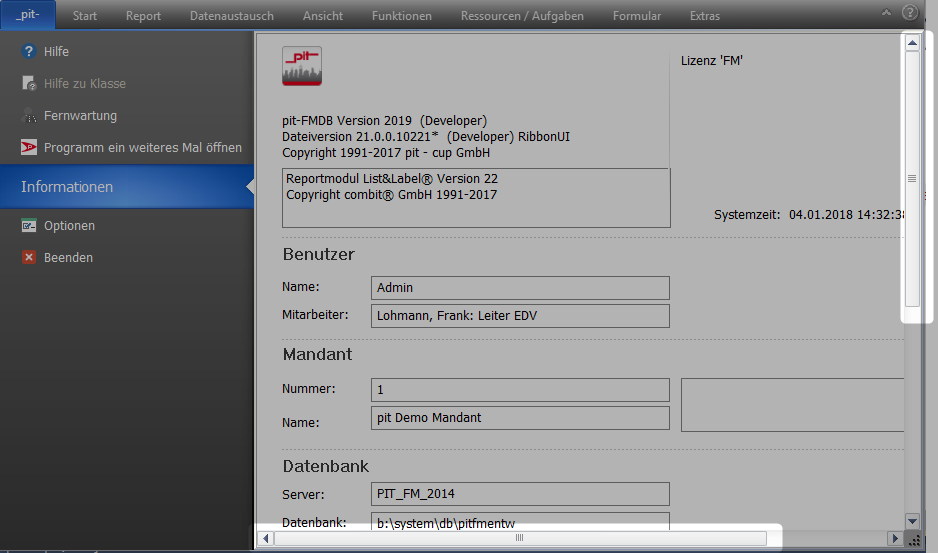Viewport: 938px width, 553px height.
Task: Click the vertical scrollbar thumb
Action: [x=912, y=178]
